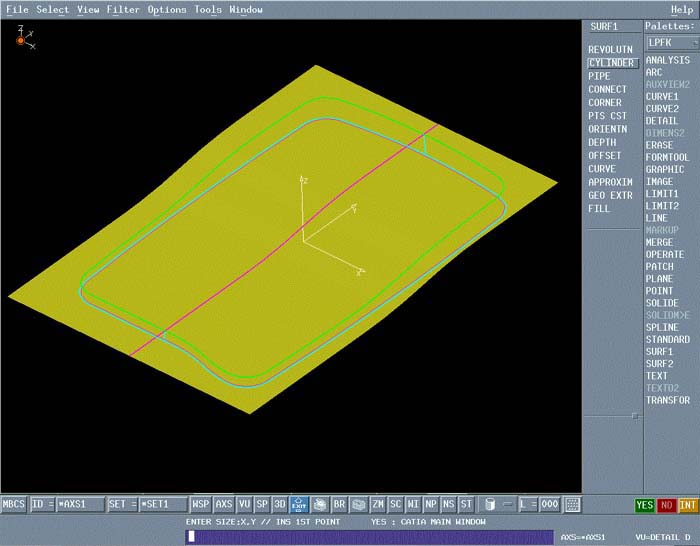Click the grid keypad icon in bottom toolbar

(x=572, y=505)
